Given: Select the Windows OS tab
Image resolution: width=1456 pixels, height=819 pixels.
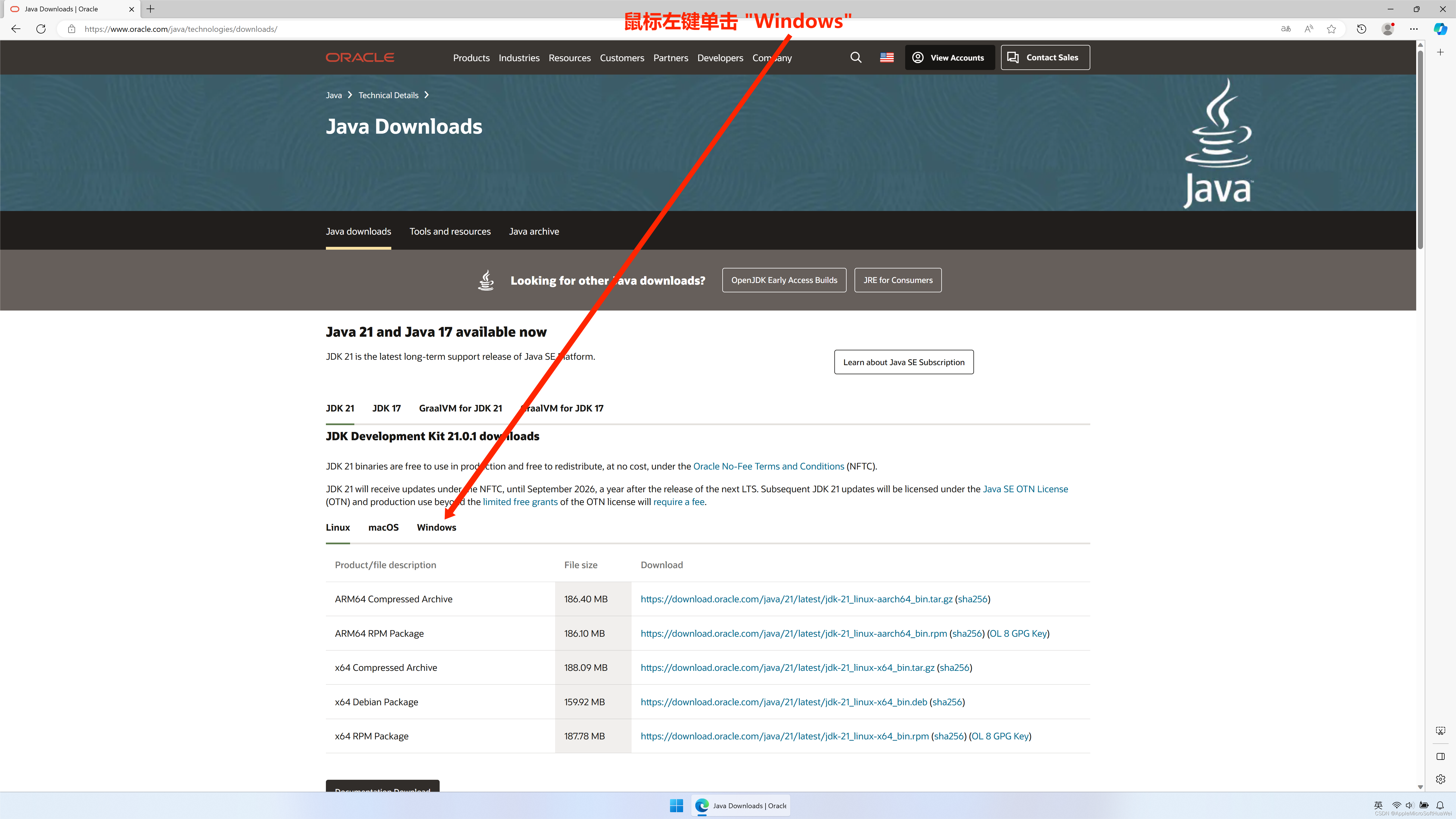Looking at the screenshot, I should [x=436, y=527].
